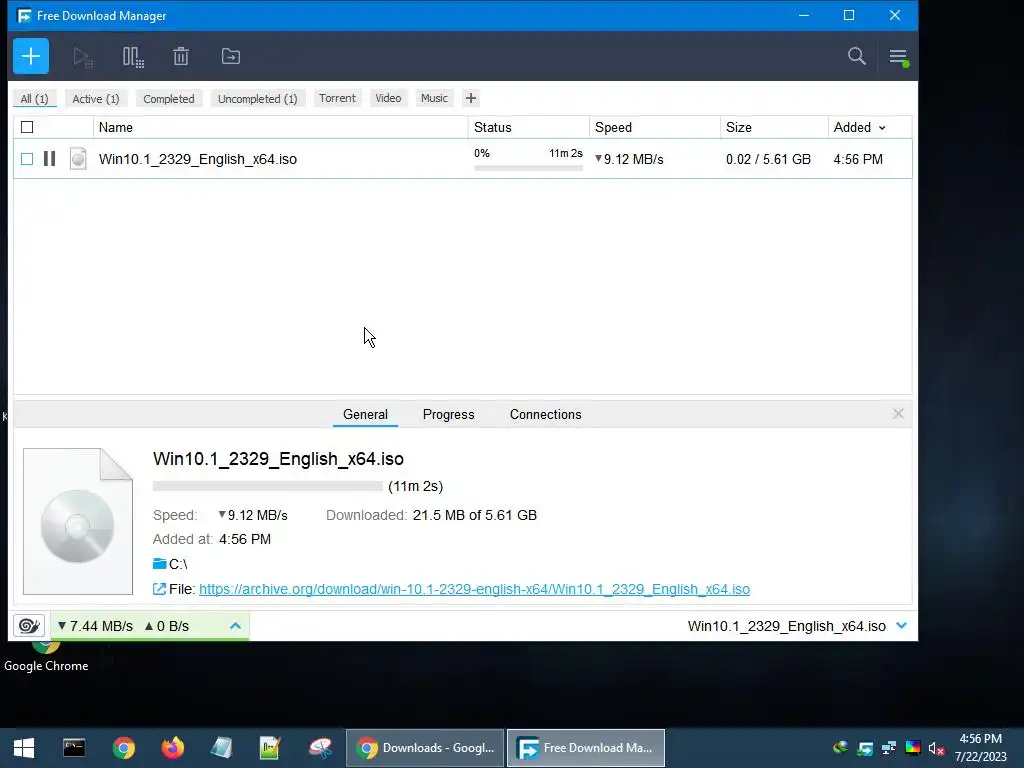
Task: Switch to the General details tab
Action: coord(365,415)
